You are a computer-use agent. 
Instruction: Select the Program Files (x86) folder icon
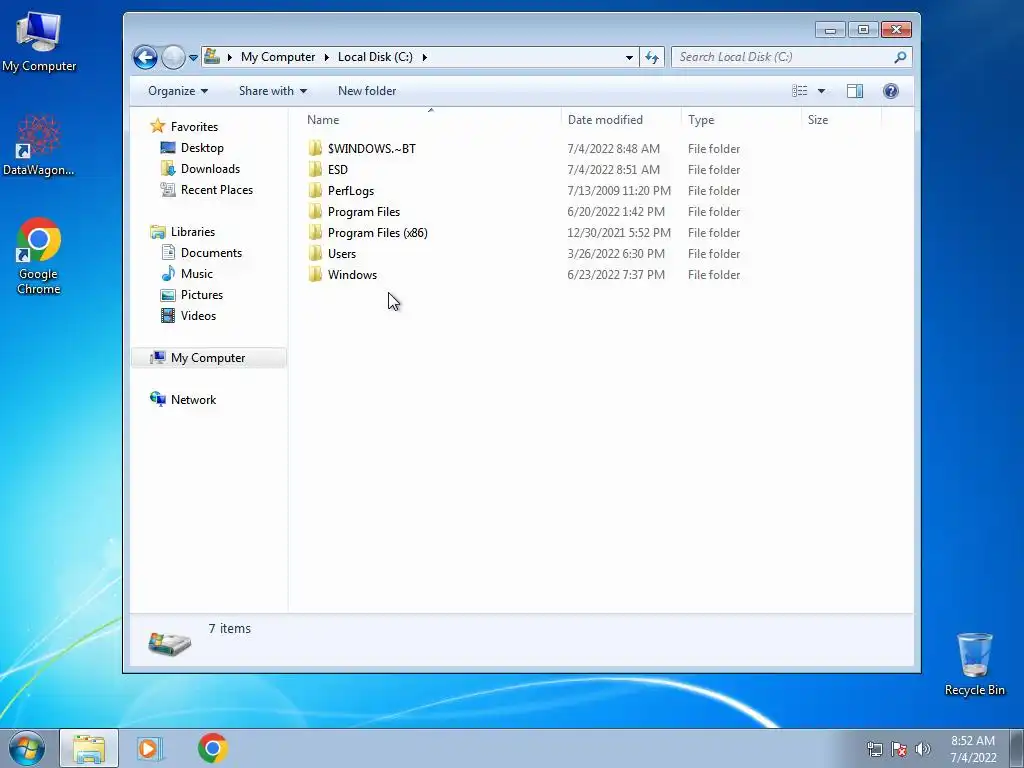click(x=315, y=232)
